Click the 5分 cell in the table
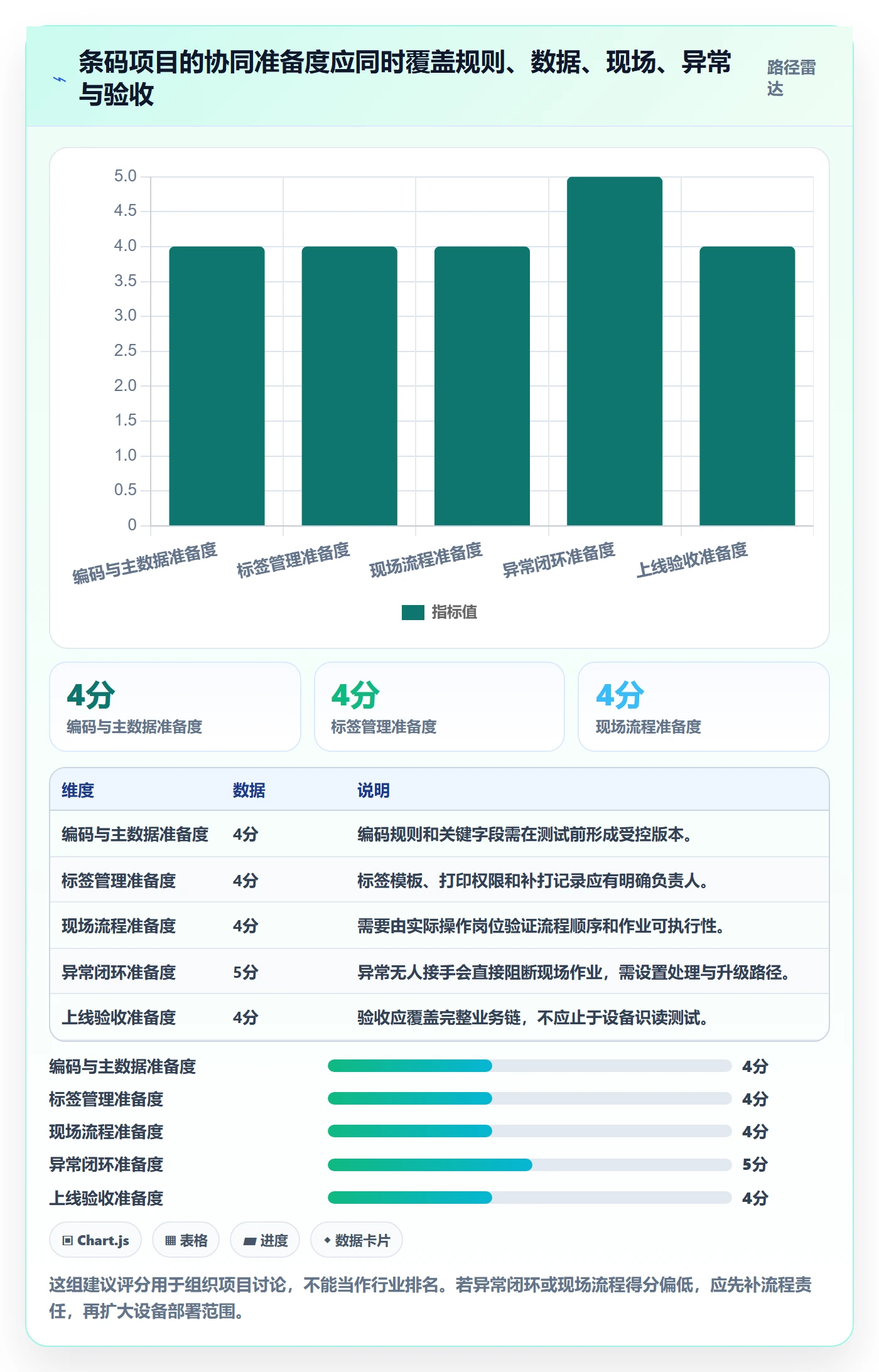The width and height of the screenshot is (879, 1372). pyautogui.click(x=245, y=972)
